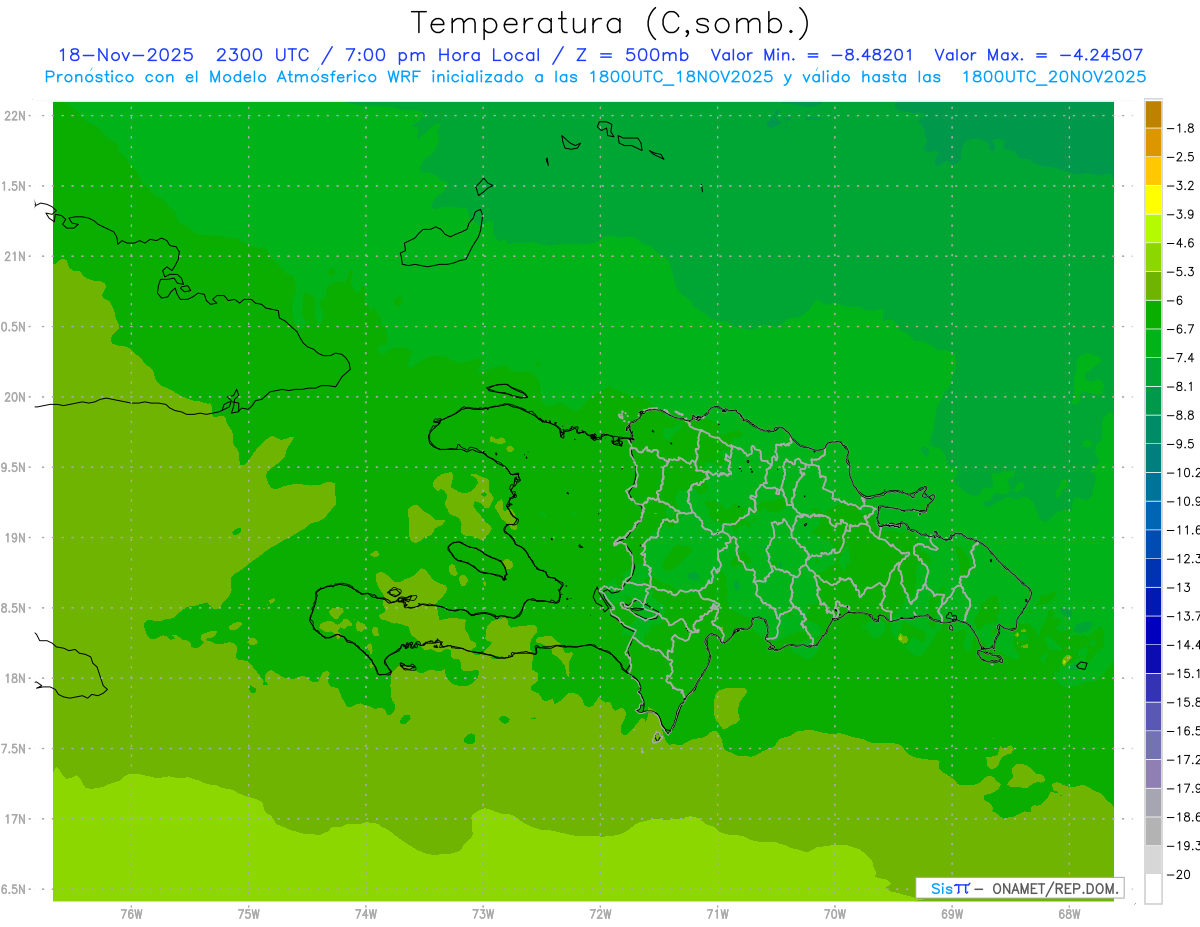
Task: Click the '69W' longitude label
Action: [952, 914]
